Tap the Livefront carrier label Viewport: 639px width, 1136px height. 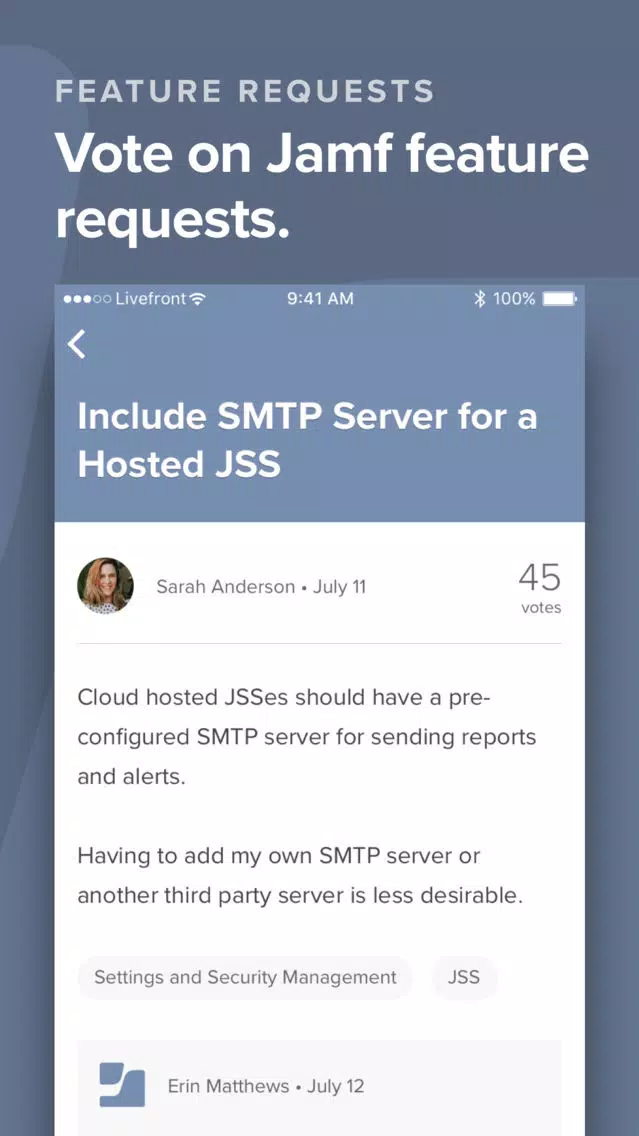tap(151, 298)
